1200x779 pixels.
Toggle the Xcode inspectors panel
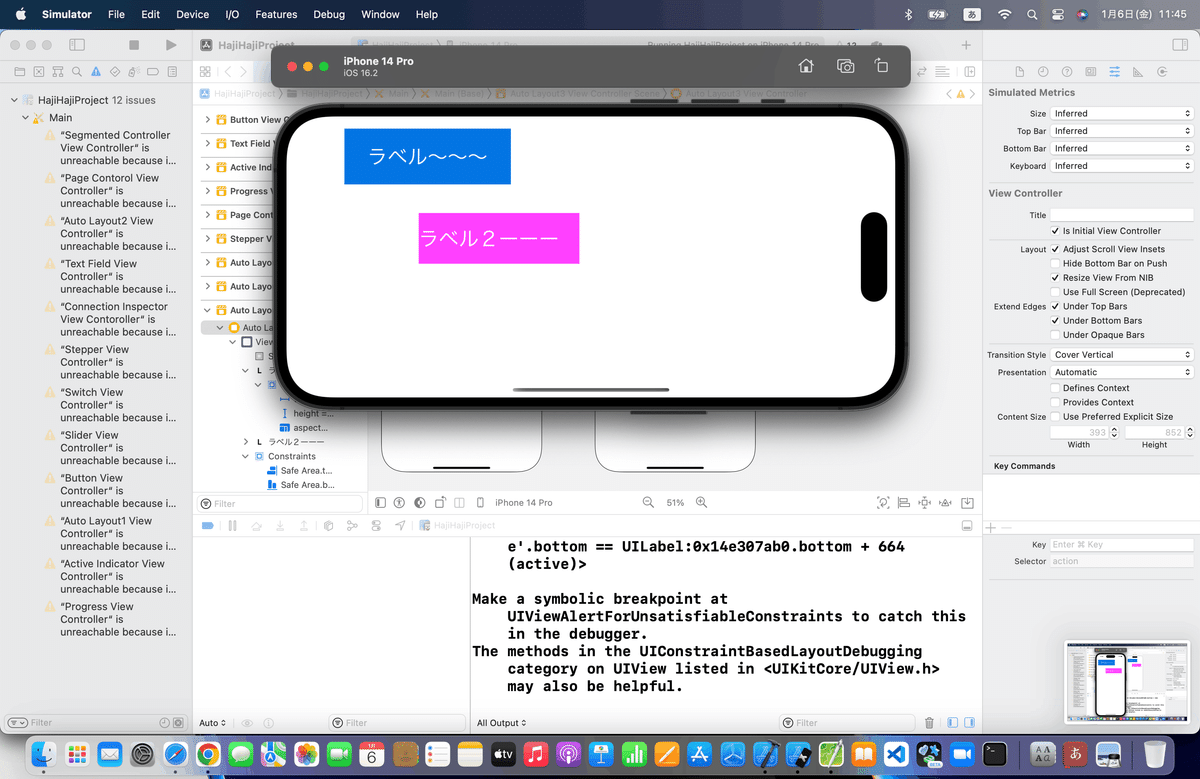[1179, 45]
